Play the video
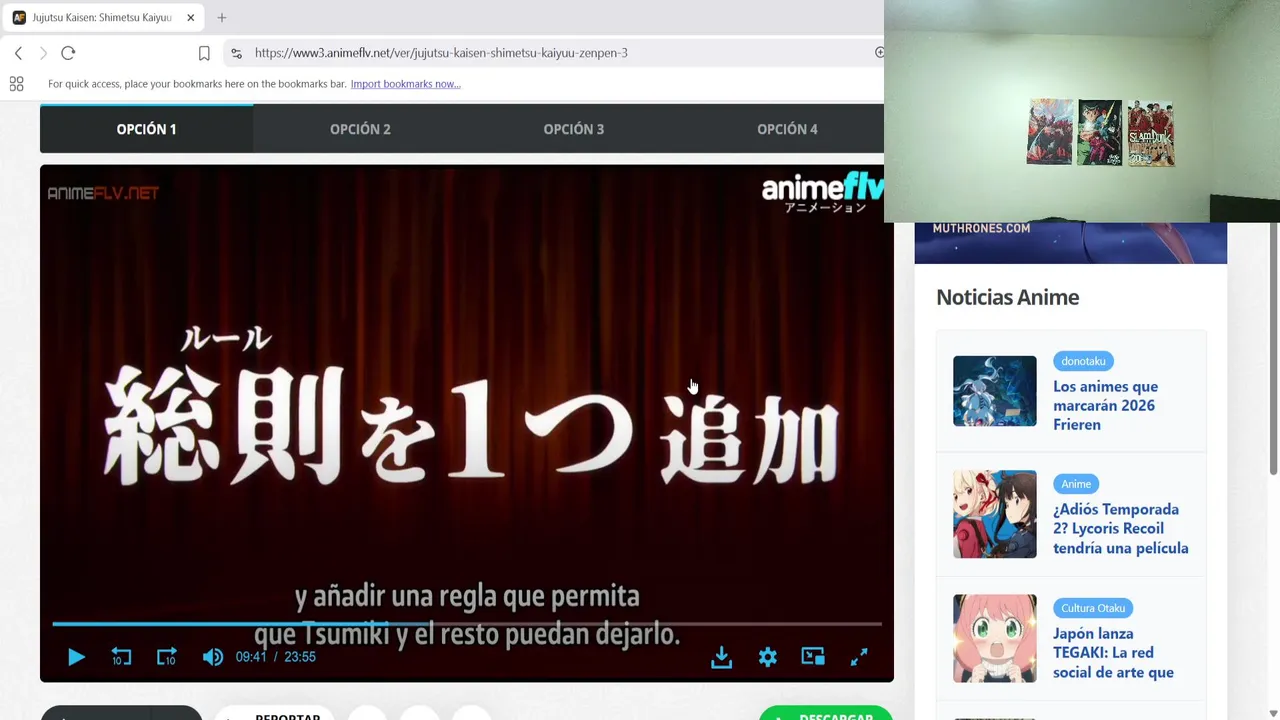The image size is (1280, 720). pyautogui.click(x=76, y=657)
